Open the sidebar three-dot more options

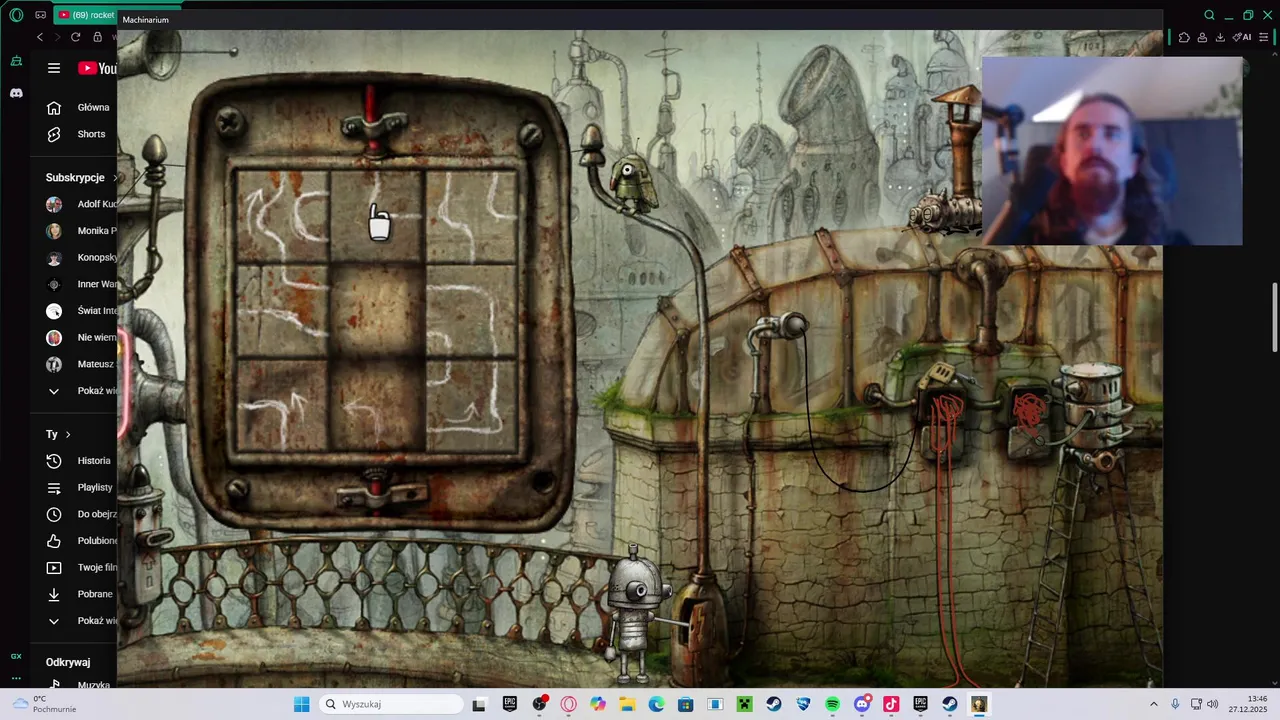click(16, 679)
